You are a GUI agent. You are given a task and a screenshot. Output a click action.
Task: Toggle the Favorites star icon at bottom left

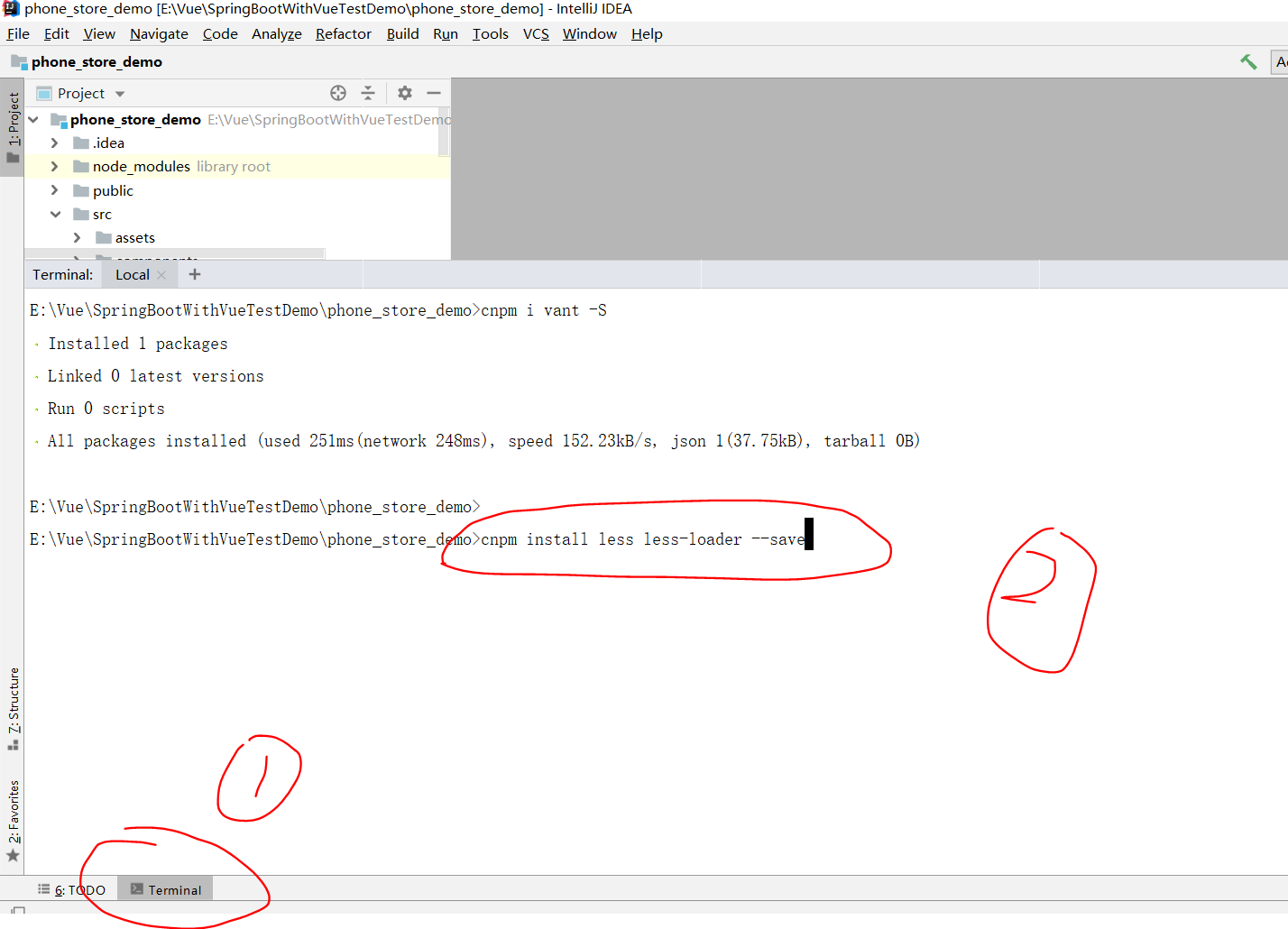click(13, 855)
